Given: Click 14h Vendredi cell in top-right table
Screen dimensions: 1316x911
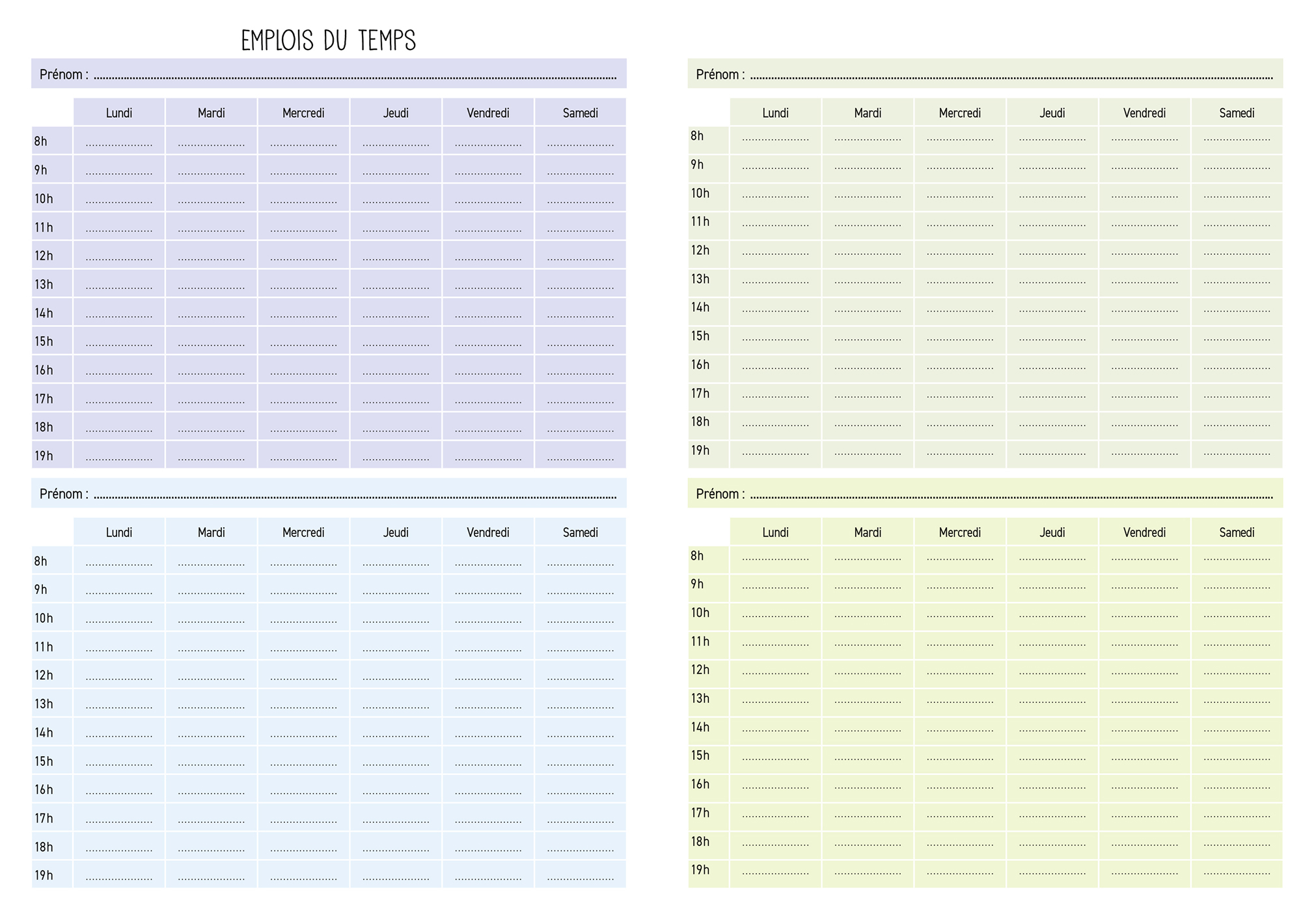Looking at the screenshot, I should (x=1144, y=312).
